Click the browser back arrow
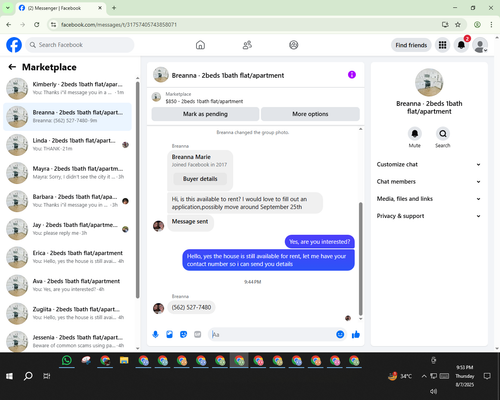Viewport: 500px width, 400px height. point(9,25)
